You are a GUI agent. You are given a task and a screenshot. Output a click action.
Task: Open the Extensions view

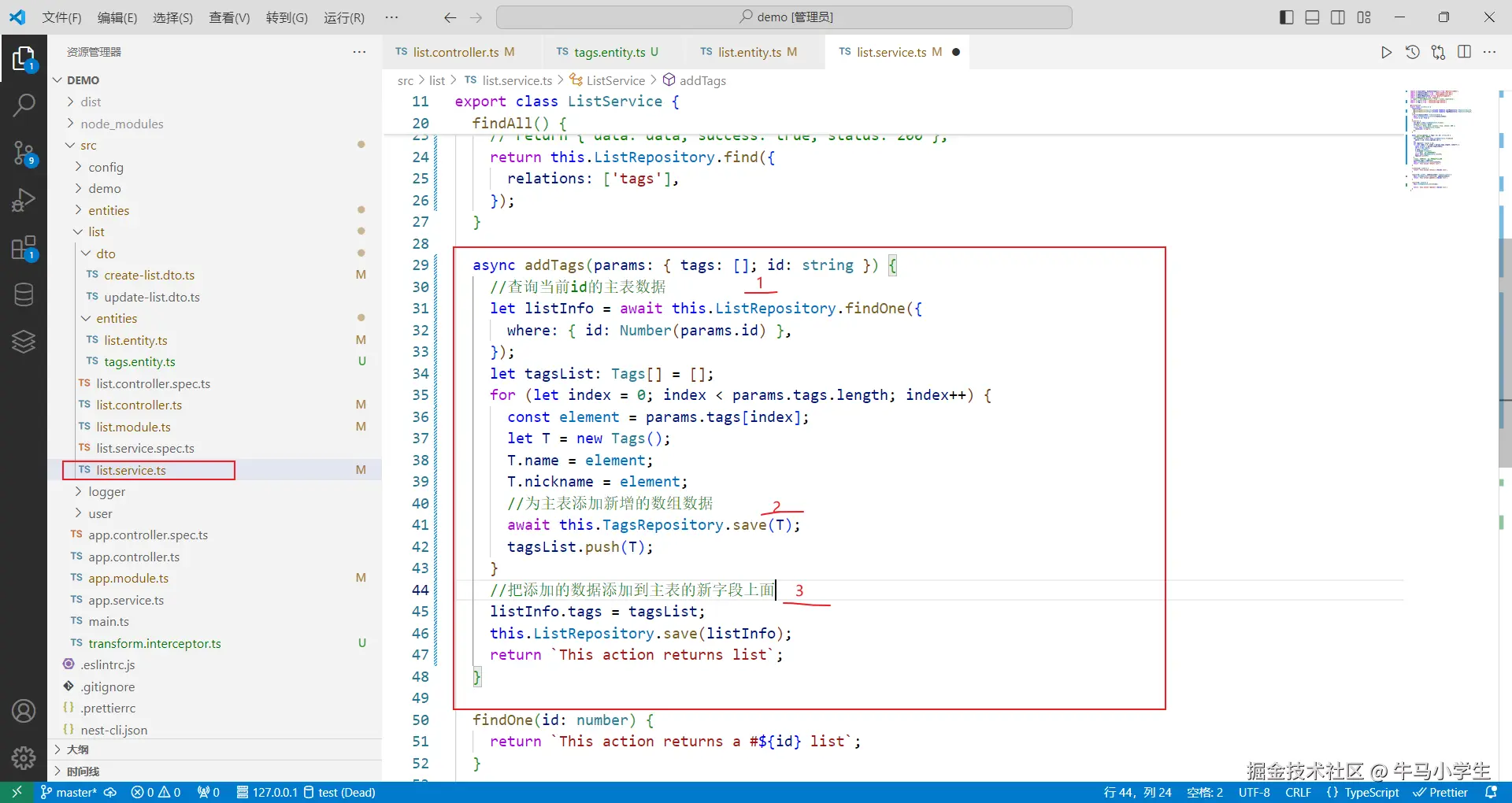(x=24, y=248)
